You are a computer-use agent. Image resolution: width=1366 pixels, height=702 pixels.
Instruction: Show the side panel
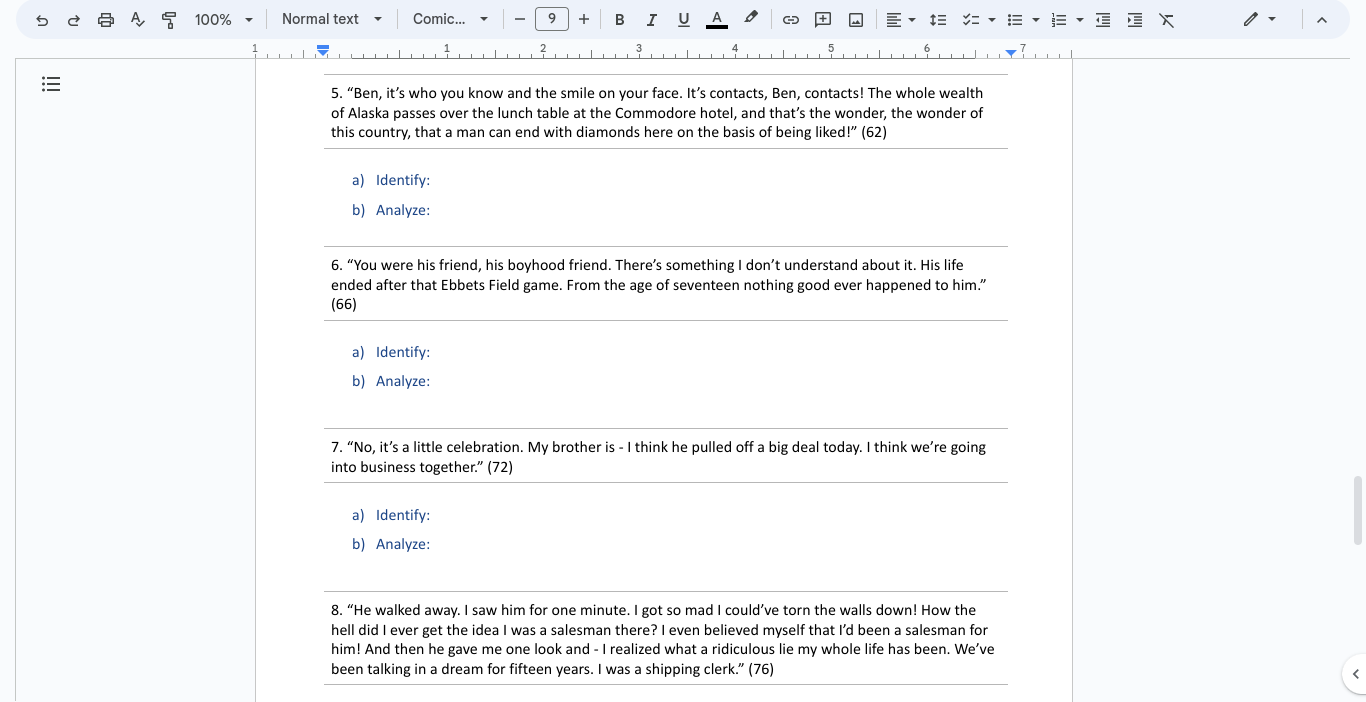pyautogui.click(x=1355, y=674)
